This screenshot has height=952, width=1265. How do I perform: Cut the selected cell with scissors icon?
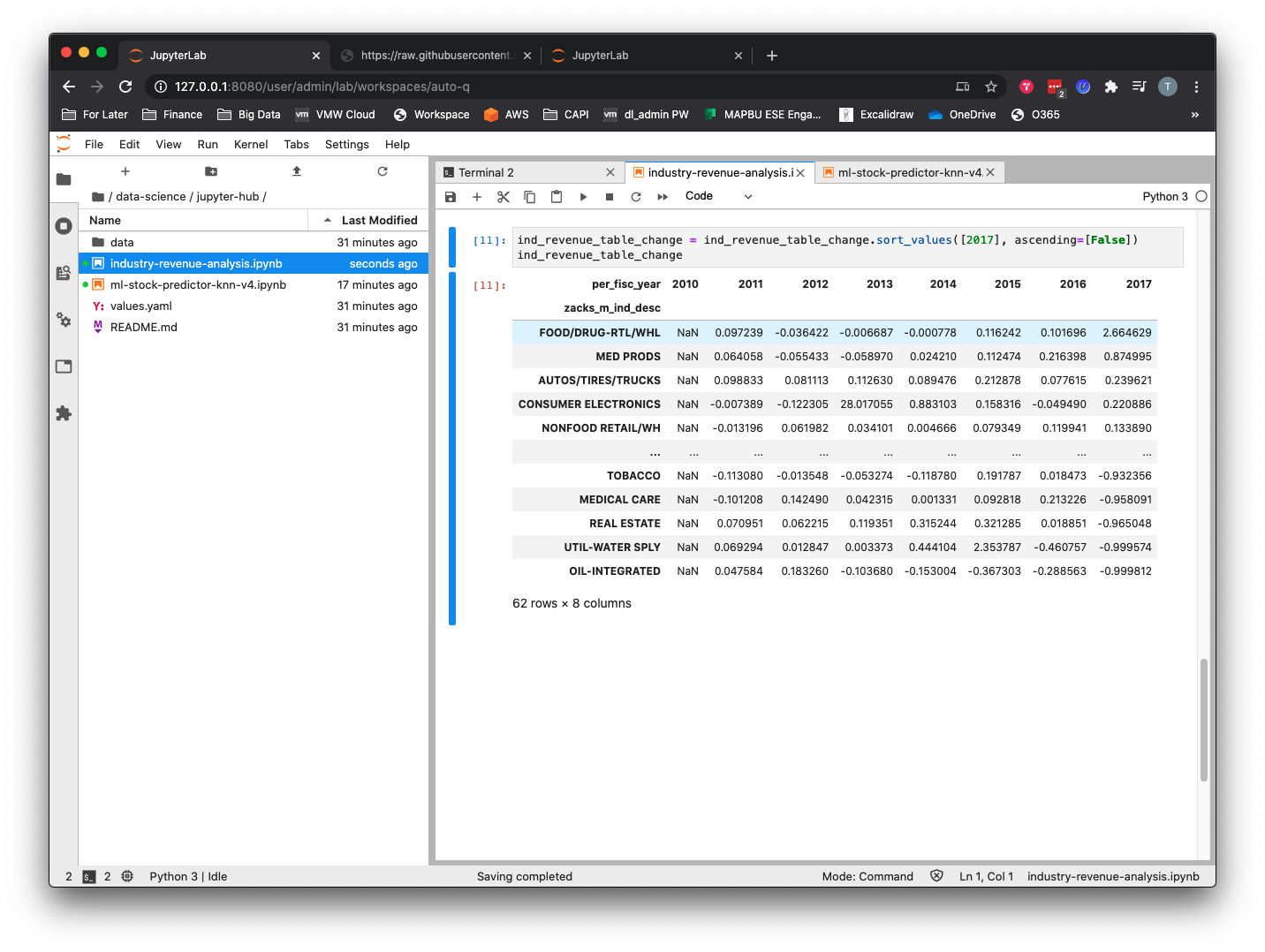(504, 197)
